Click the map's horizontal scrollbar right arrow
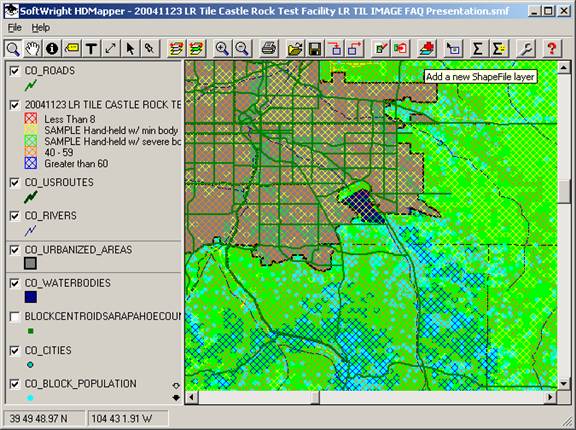This screenshot has width=576, height=430. [550, 397]
